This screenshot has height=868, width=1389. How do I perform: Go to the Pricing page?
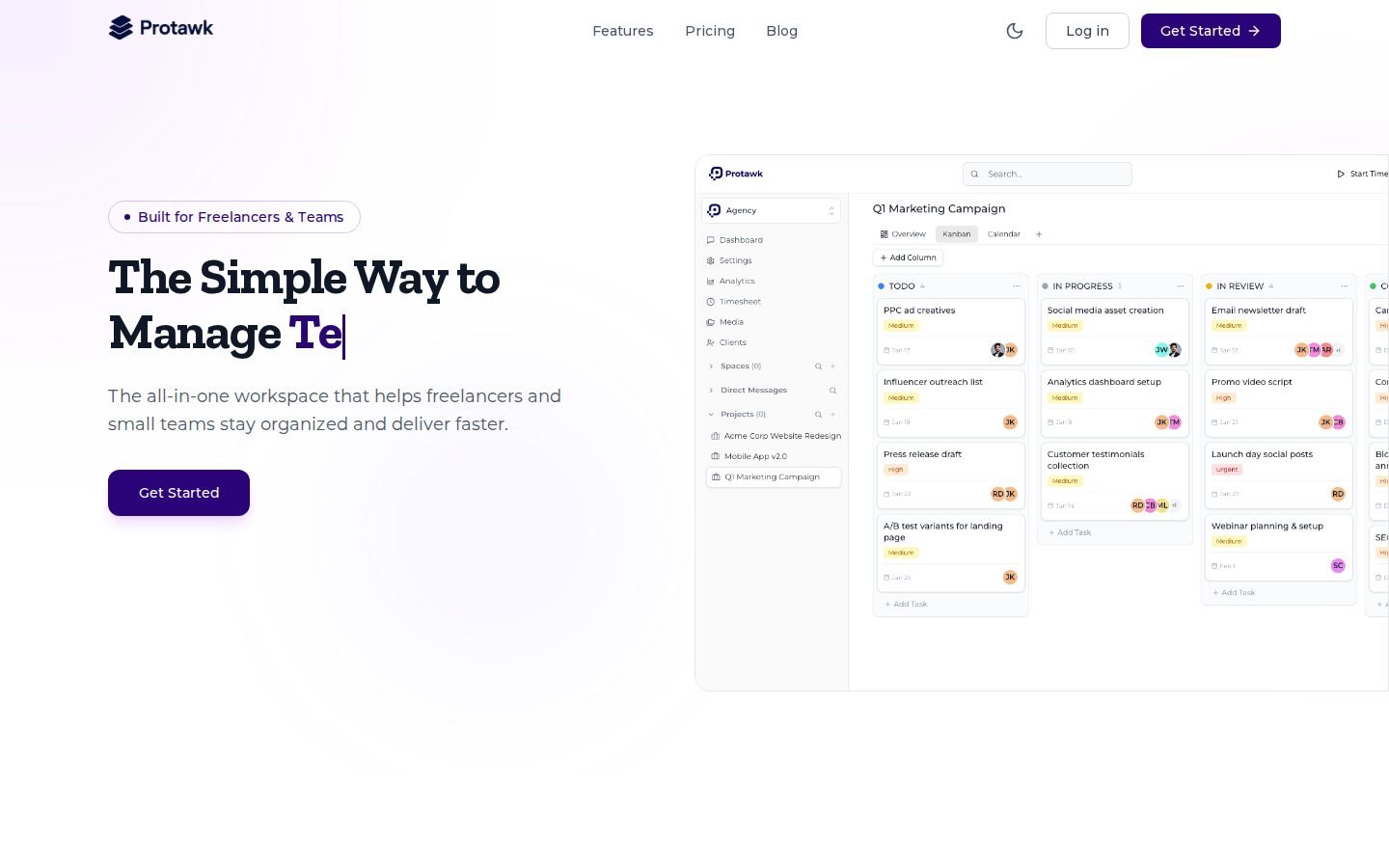(x=710, y=31)
